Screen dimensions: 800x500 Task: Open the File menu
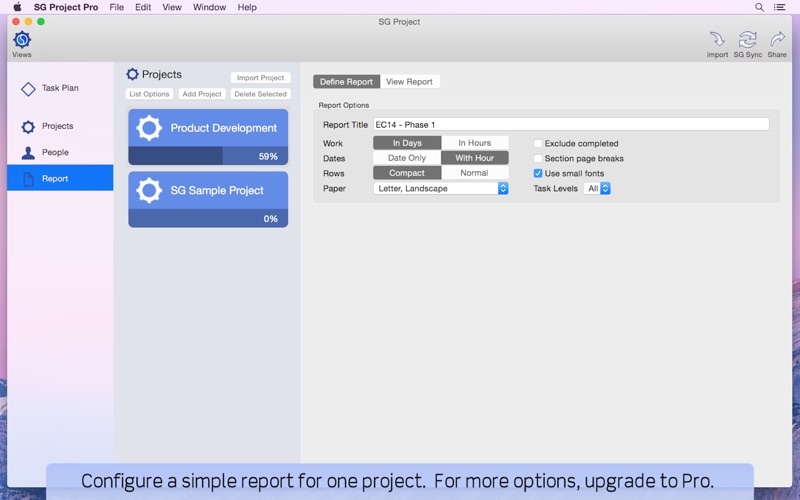[116, 7]
